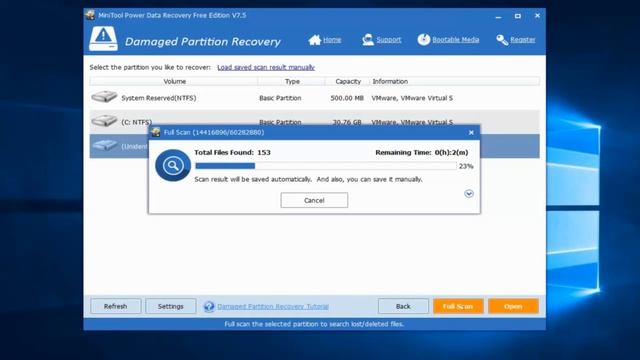The image size is (640, 360).
Task: Sort by the Type column header
Action: coord(292,81)
